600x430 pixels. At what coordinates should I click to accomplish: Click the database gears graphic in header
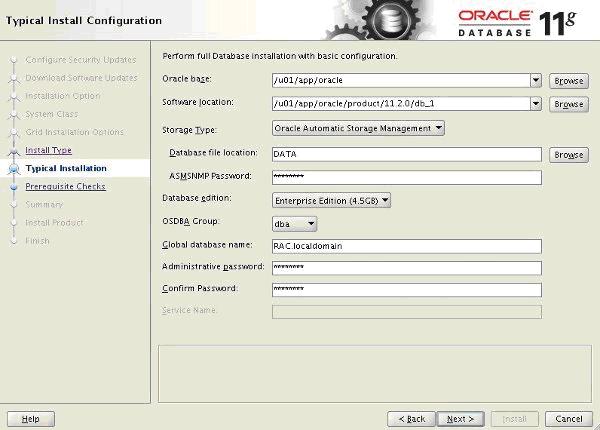pyautogui.click(x=379, y=19)
